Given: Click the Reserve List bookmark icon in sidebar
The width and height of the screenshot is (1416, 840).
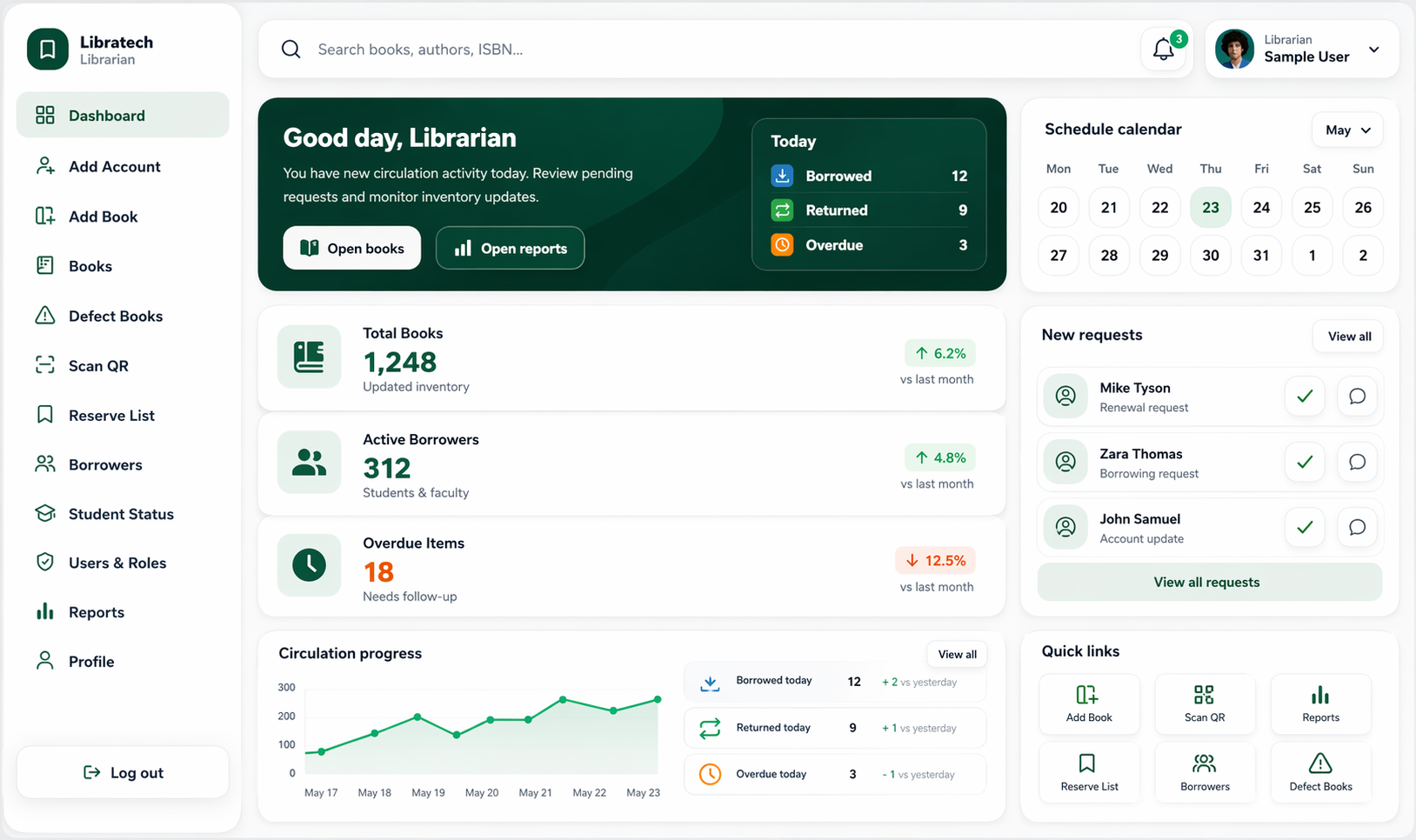Looking at the screenshot, I should pyautogui.click(x=45, y=415).
